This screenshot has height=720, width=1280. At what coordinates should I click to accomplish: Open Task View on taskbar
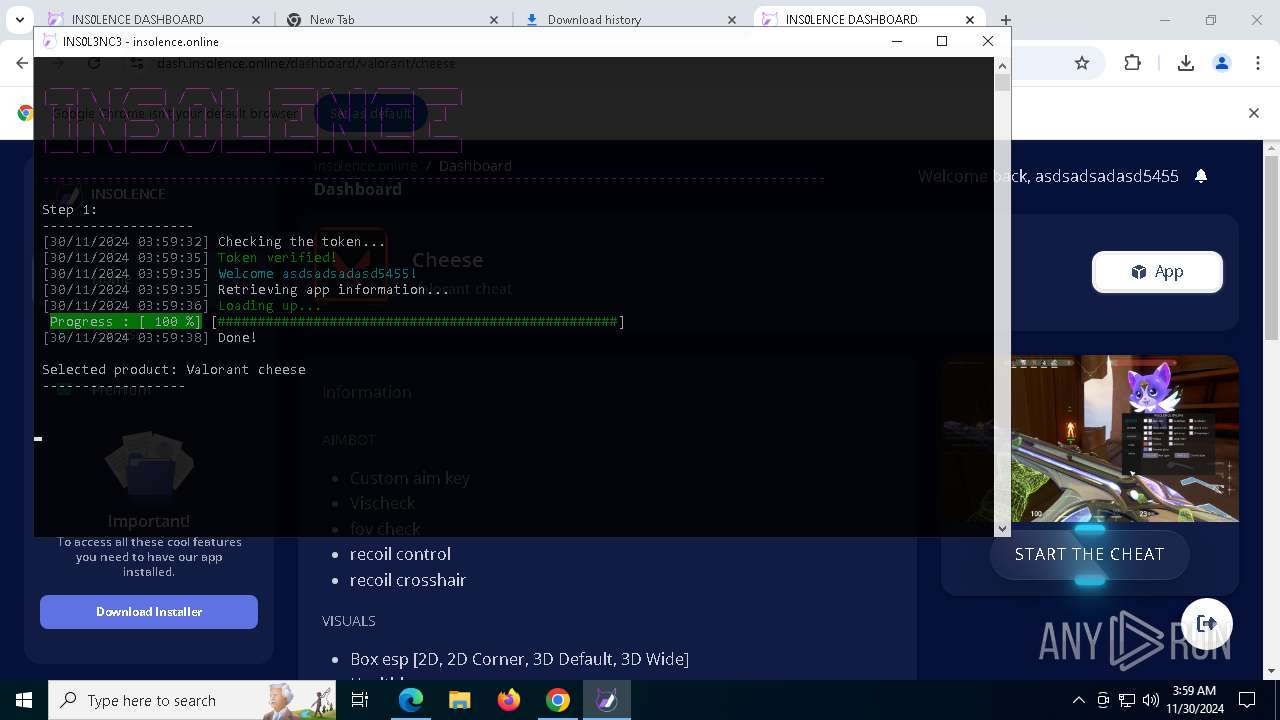click(360, 700)
